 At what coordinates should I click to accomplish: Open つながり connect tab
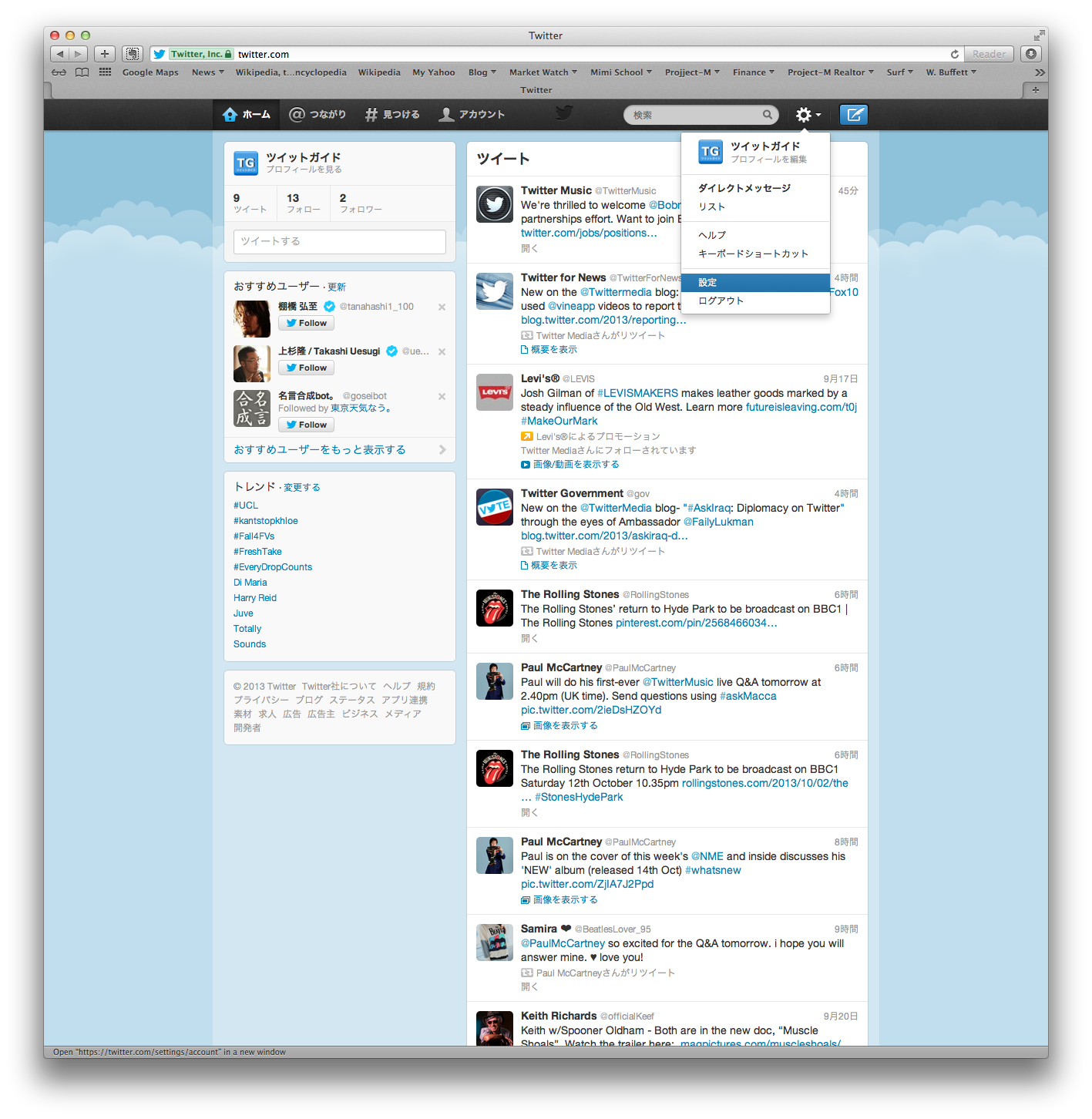318,115
